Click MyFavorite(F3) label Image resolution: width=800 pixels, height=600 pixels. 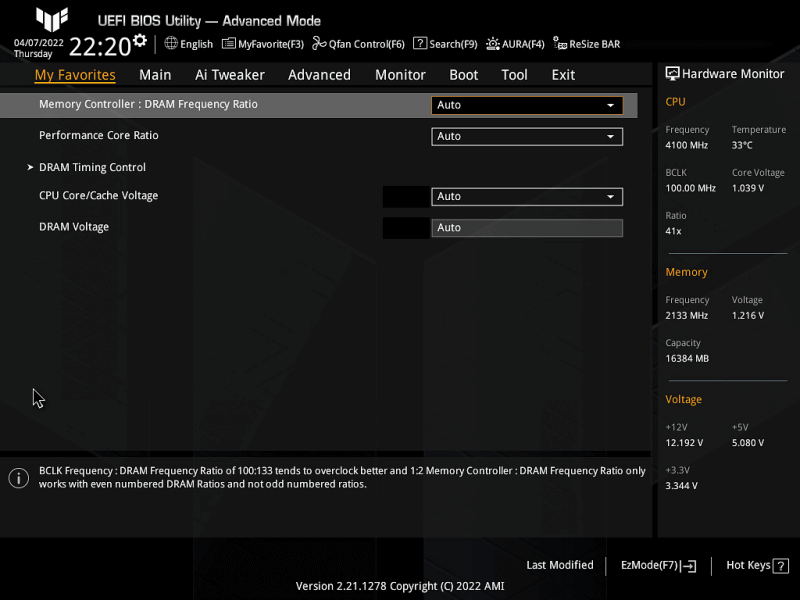(271, 44)
